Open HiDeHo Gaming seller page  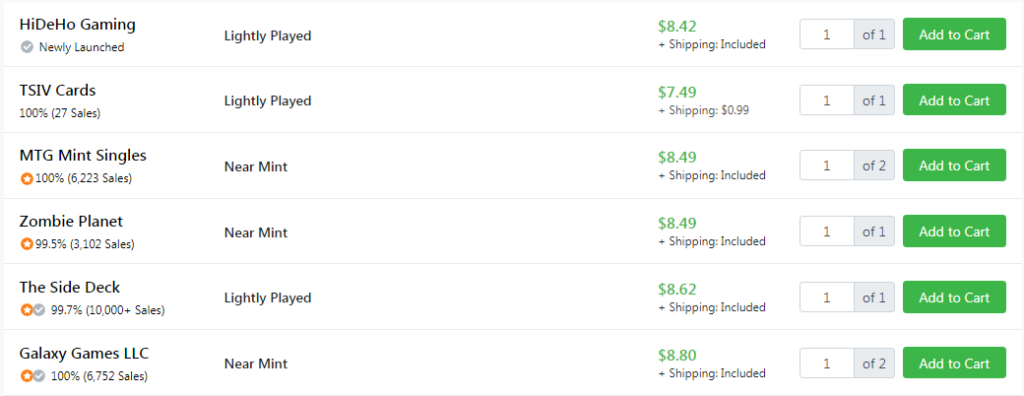pyautogui.click(x=78, y=25)
